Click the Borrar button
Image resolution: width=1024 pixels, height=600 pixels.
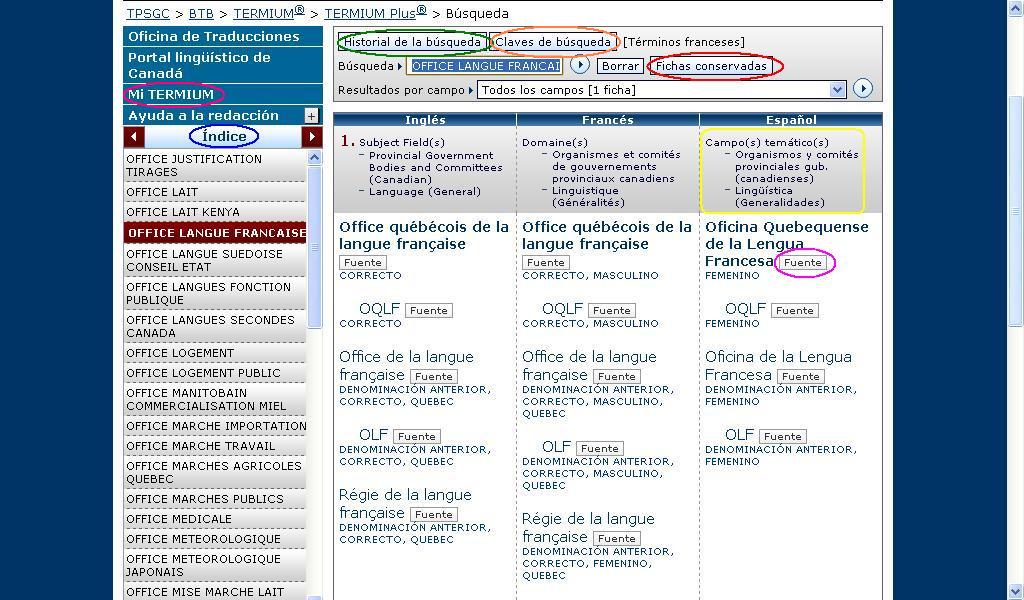620,66
